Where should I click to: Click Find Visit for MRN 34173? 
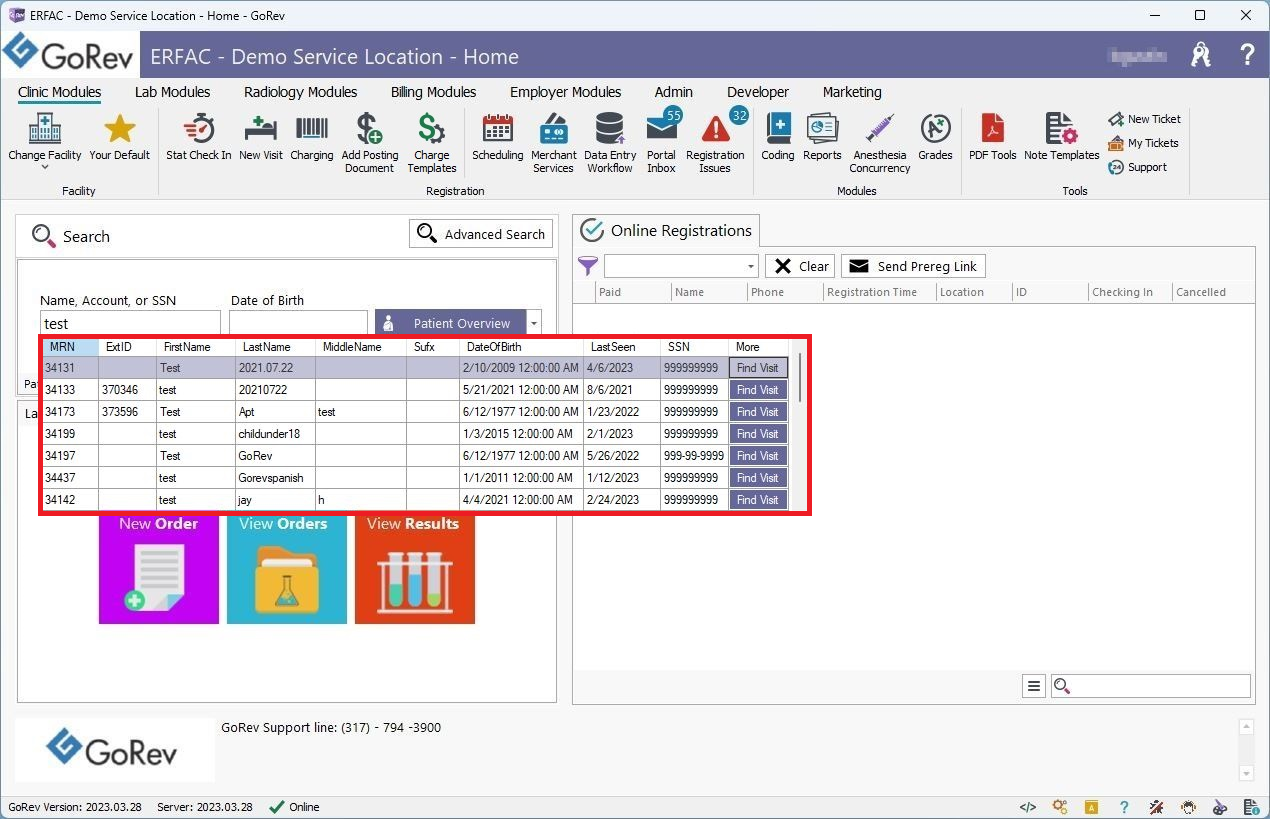[758, 412]
